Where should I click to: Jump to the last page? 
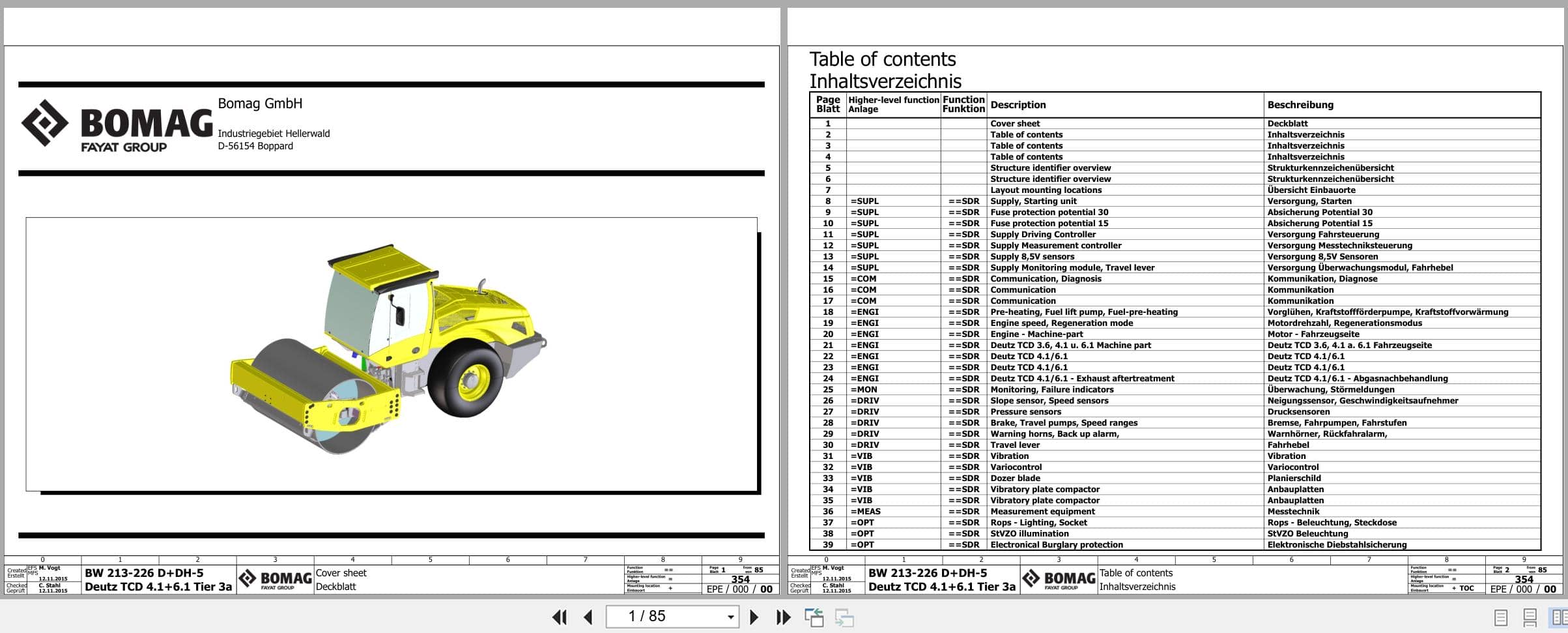point(783,617)
